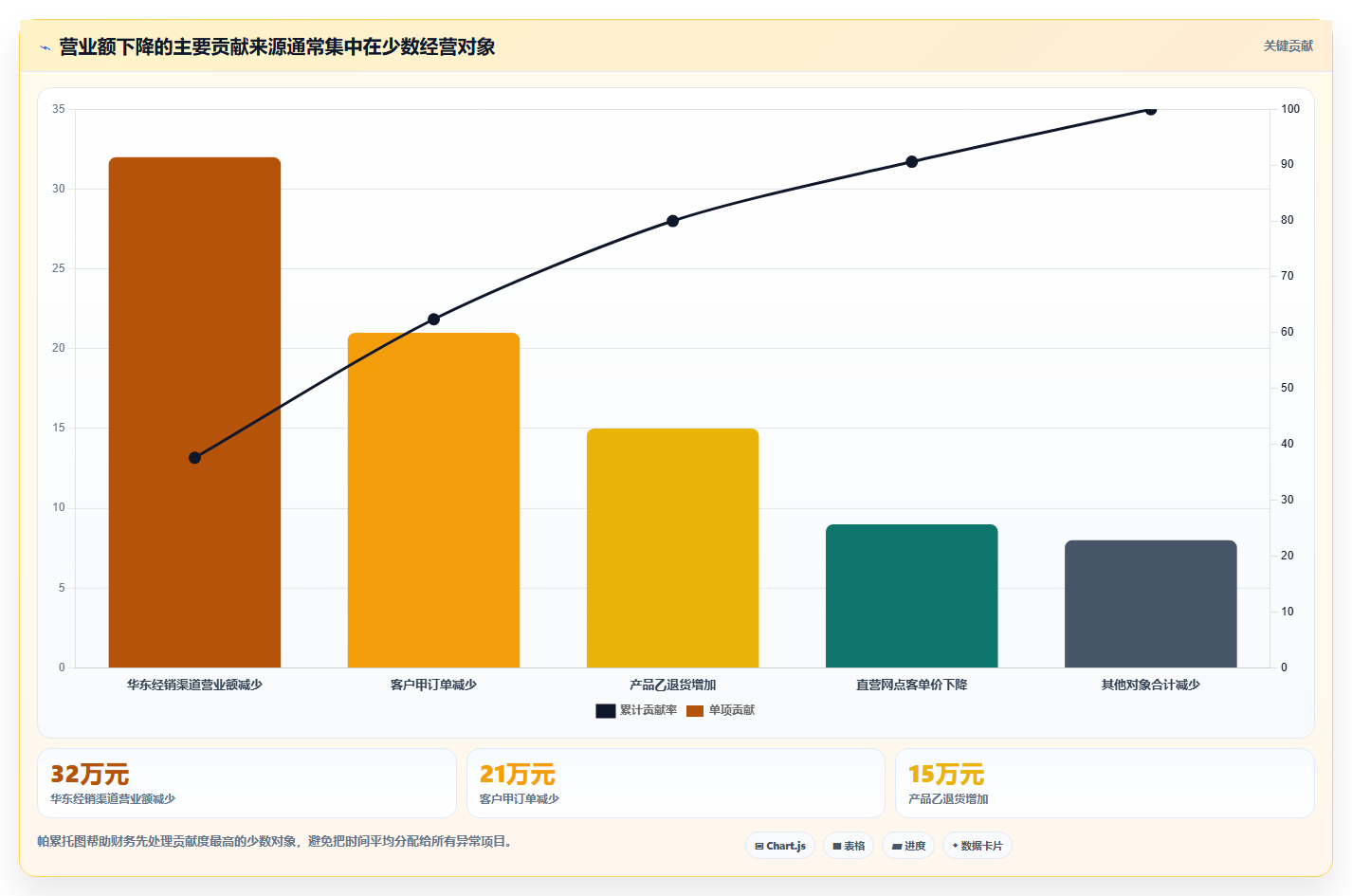The height and width of the screenshot is (896, 1352).
Task: Click the cumulative line point above 直营网点客单价下降
Action: [x=911, y=162]
